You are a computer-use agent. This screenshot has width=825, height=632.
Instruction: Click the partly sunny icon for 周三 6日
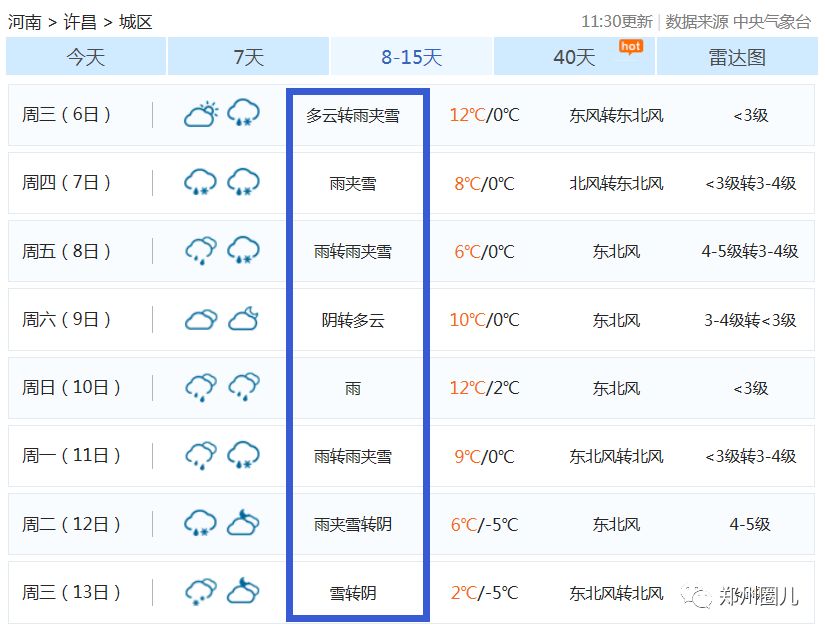tap(201, 114)
